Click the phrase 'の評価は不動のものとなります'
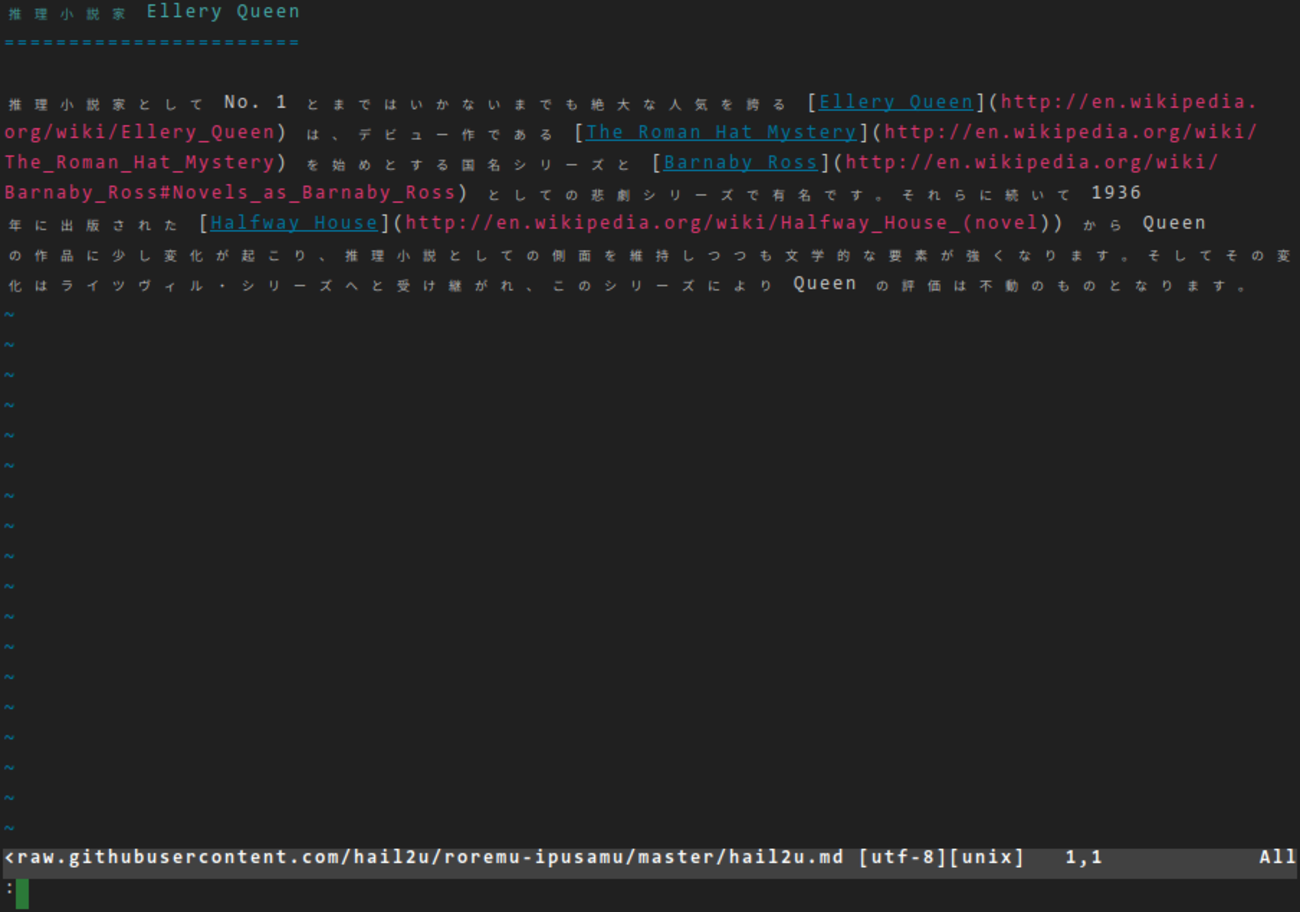The image size is (1300, 912). coord(1052,285)
